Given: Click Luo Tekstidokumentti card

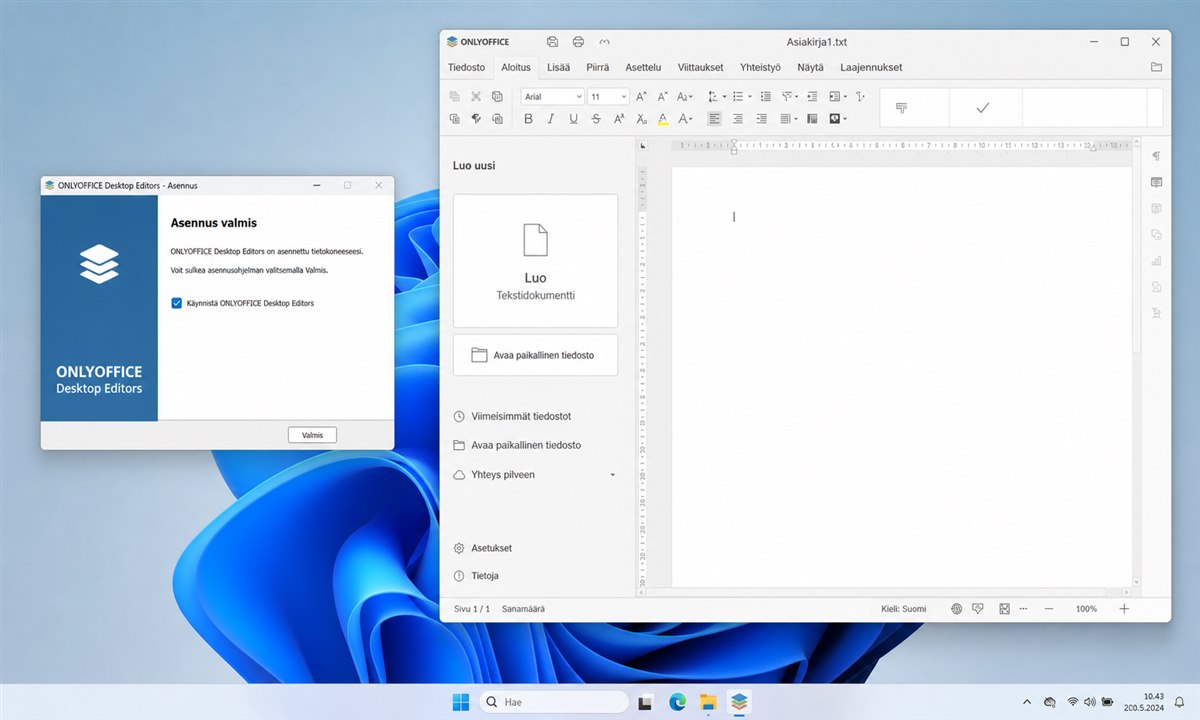Looking at the screenshot, I should 535,261.
